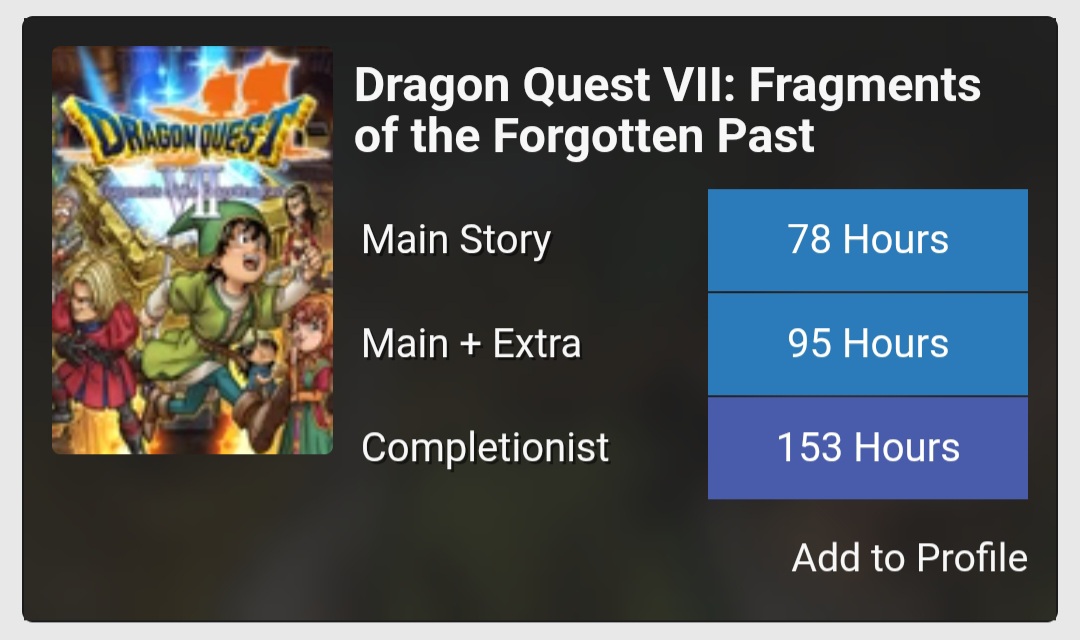The image size is (1080, 640).
Task: Click the Dragon Quest VII game title
Action: 667,86
